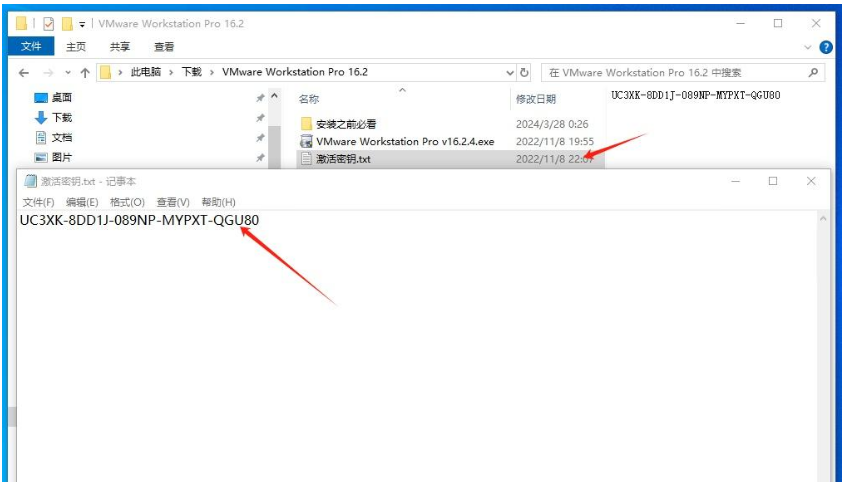Close the File Explorer window
The width and height of the screenshot is (845, 482).
(x=816, y=24)
